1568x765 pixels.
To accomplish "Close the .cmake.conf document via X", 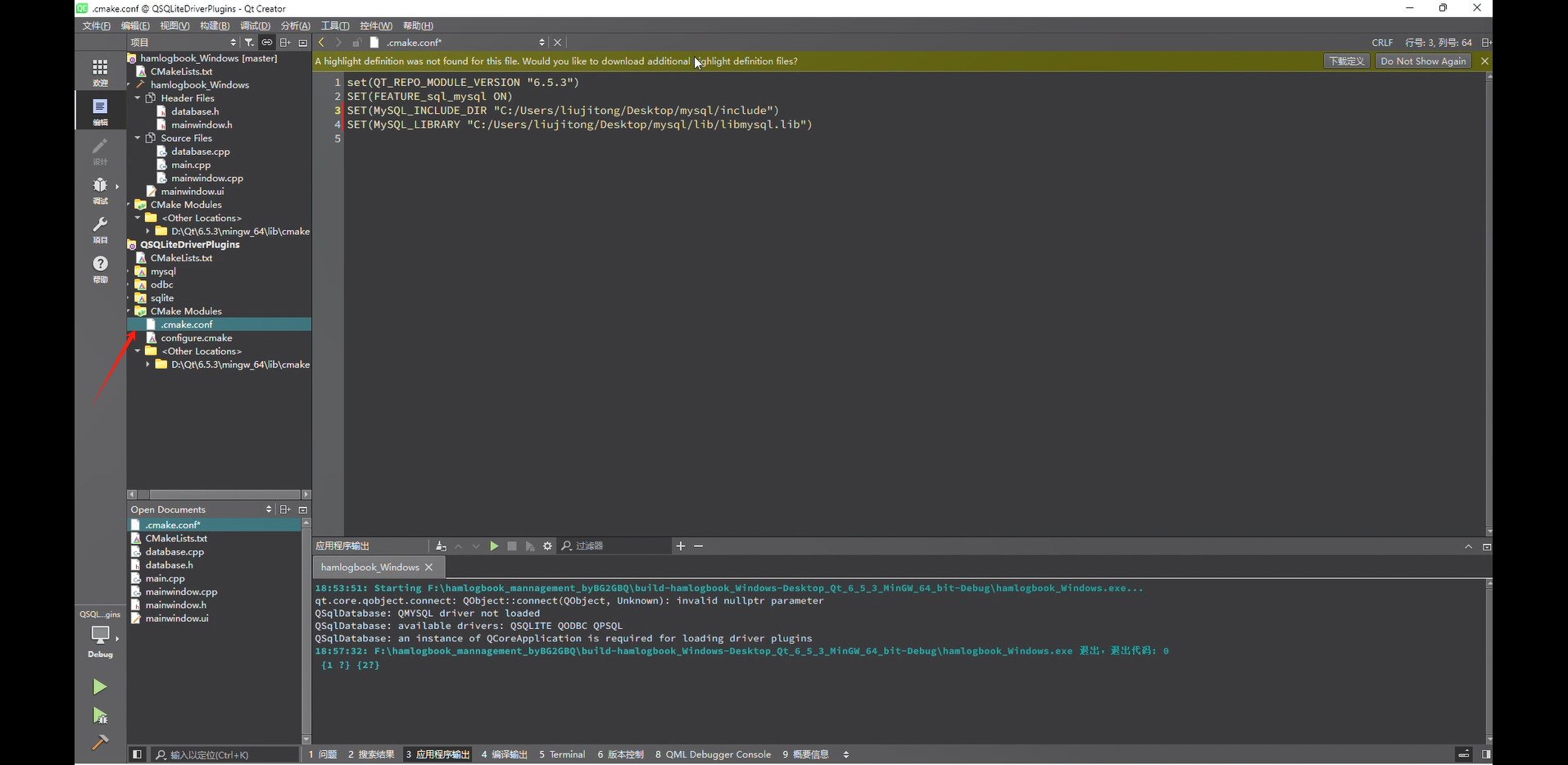I will [557, 42].
